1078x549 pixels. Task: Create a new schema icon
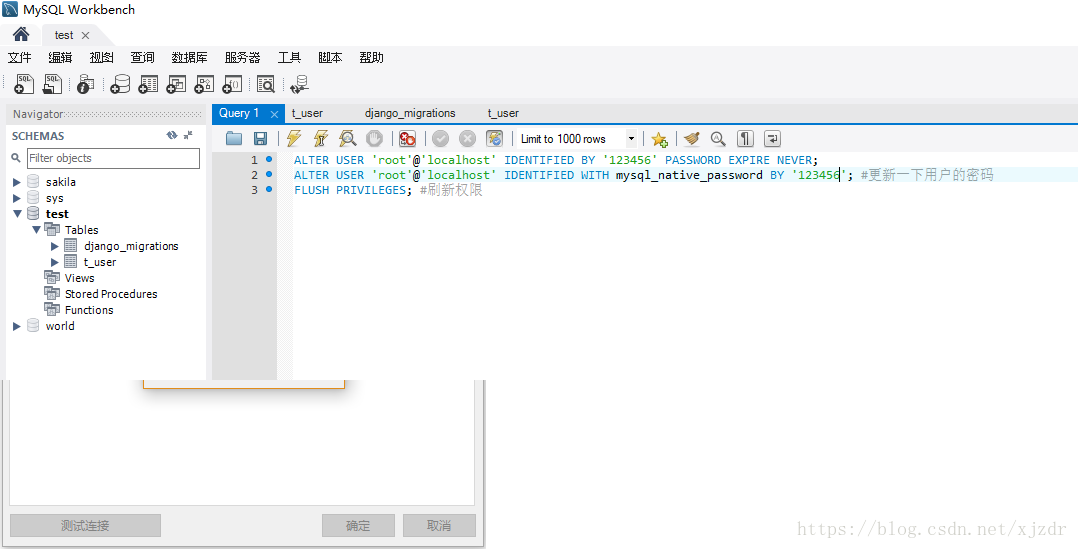pos(120,84)
